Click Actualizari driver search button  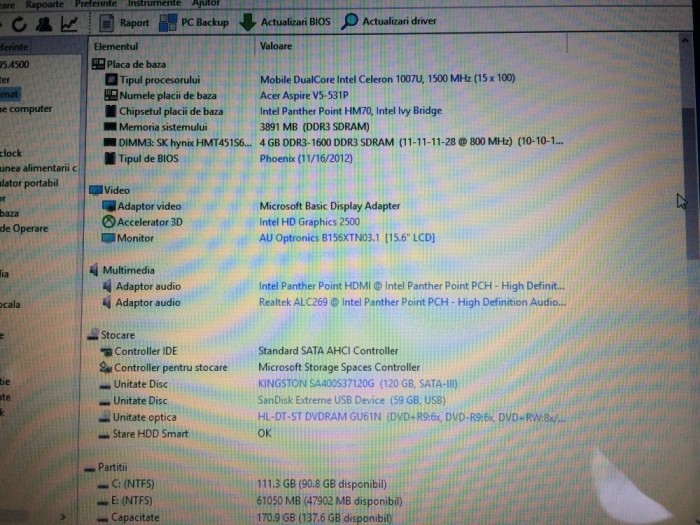389,21
